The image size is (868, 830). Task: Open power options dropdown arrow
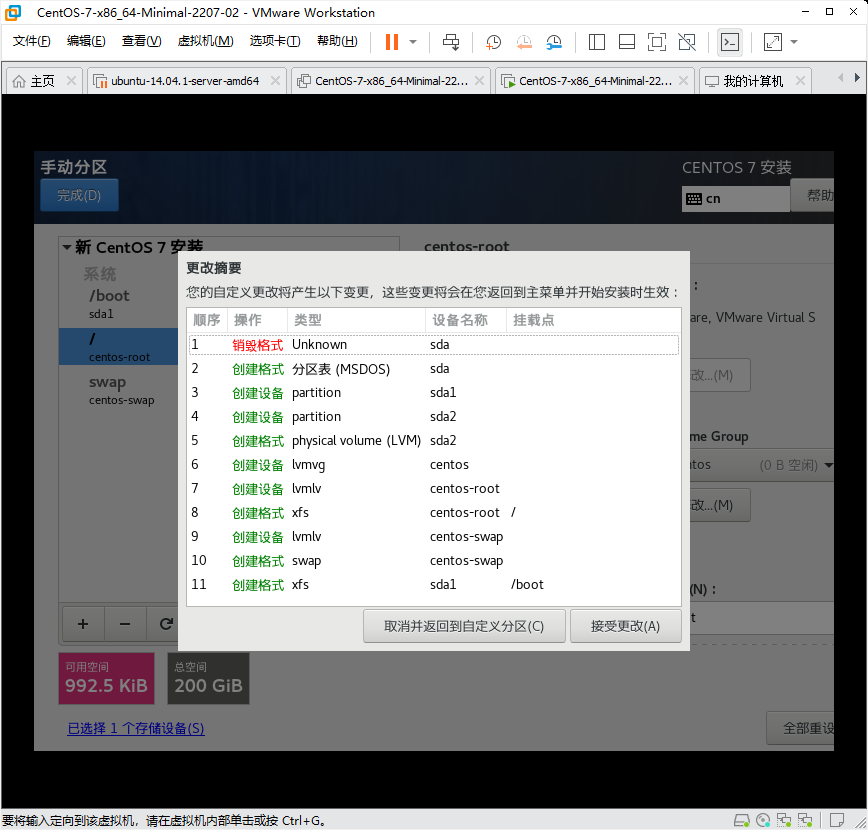[x=412, y=42]
